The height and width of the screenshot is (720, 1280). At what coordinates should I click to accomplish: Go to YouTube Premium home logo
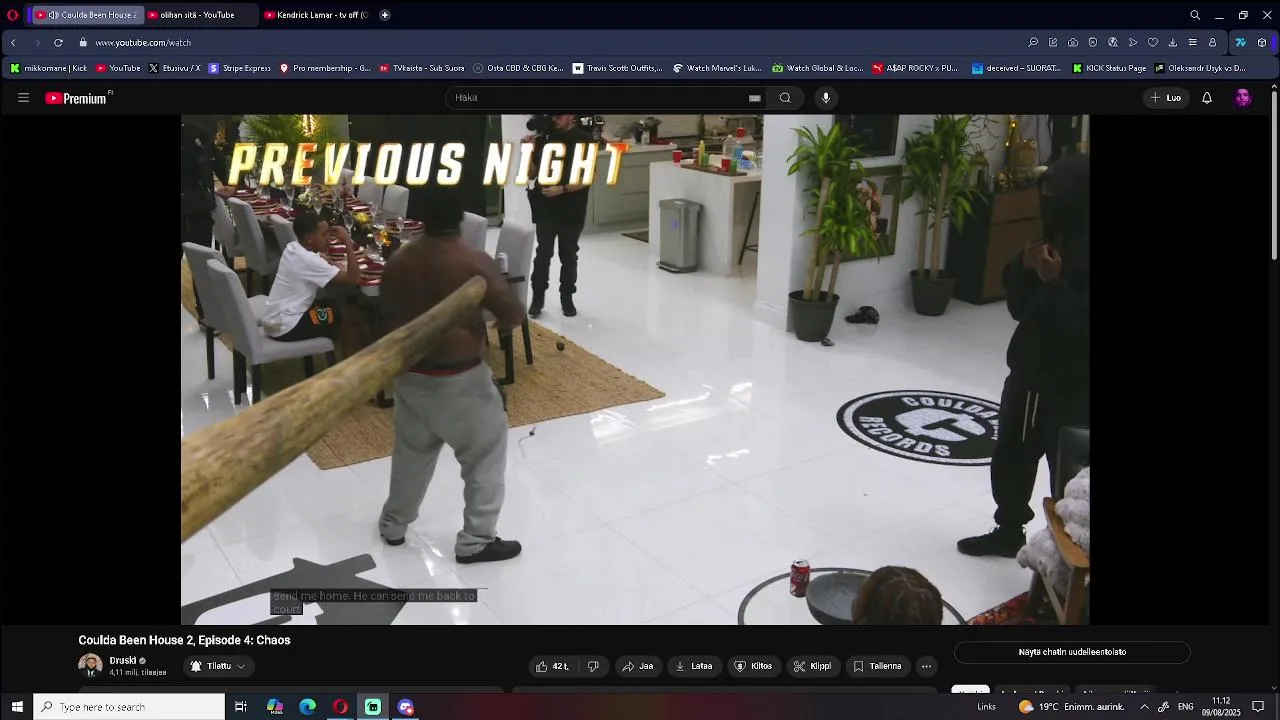(78, 98)
